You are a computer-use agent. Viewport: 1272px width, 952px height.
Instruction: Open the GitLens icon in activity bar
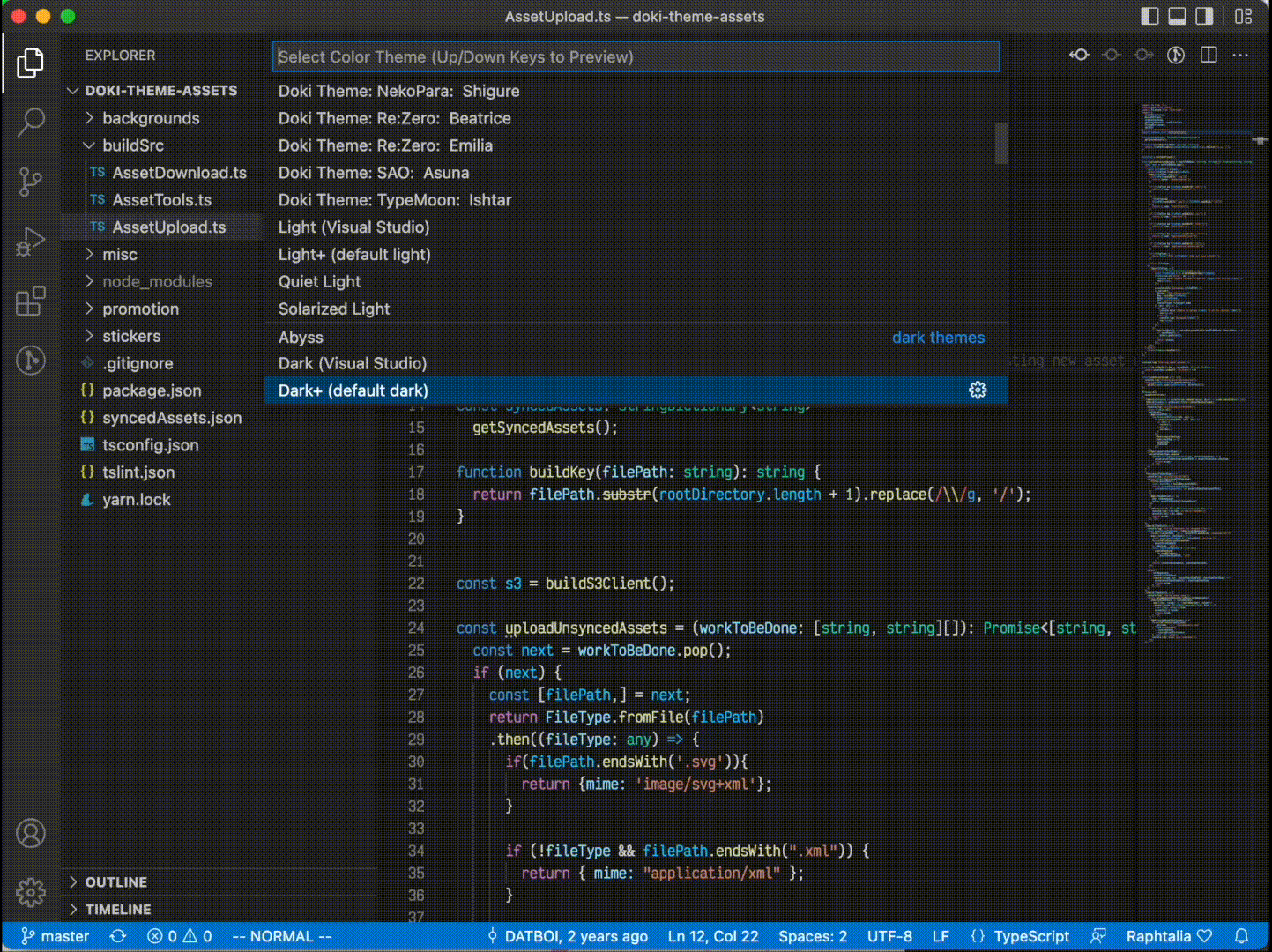[x=30, y=360]
